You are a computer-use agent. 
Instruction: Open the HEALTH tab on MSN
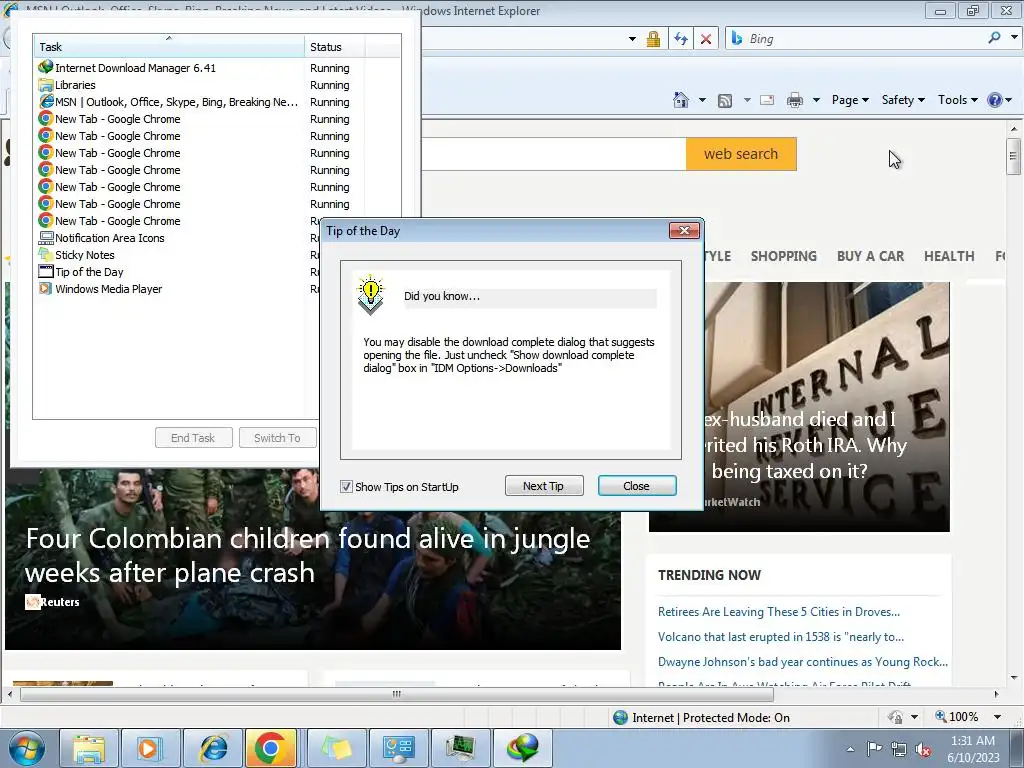pos(949,256)
